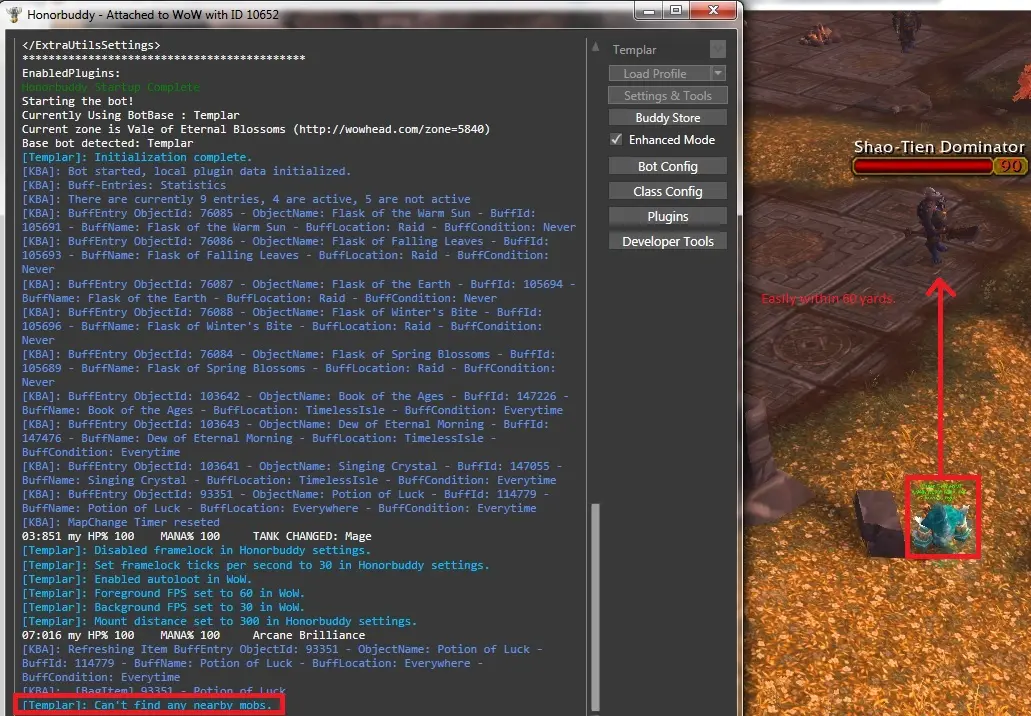Close the Honorbuddy window
The width and height of the screenshot is (1031, 716).
(713, 11)
